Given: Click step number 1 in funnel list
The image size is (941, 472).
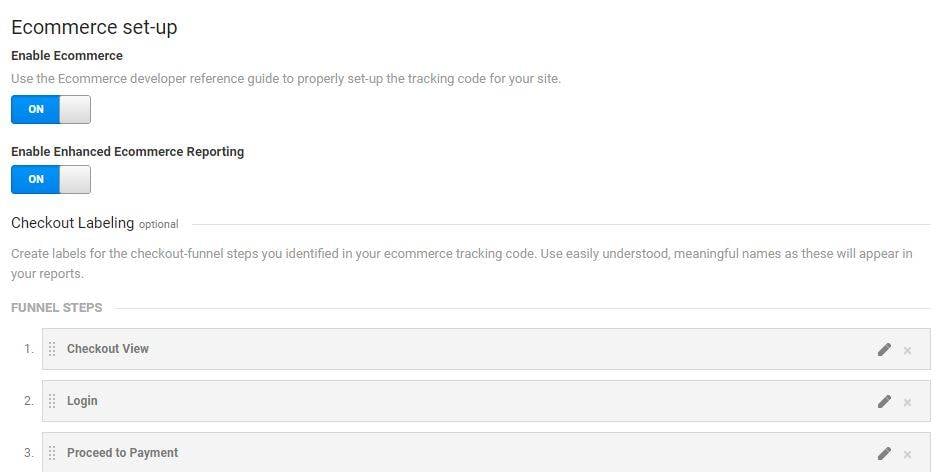Looking at the screenshot, I should point(29,349).
